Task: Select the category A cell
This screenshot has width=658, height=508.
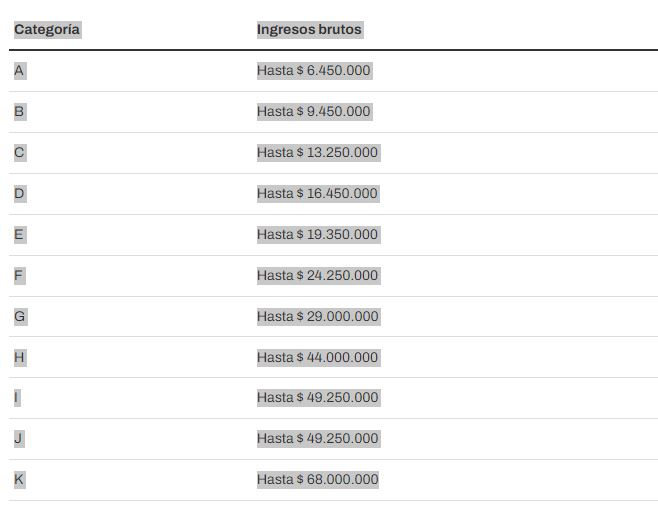Action: (x=19, y=71)
